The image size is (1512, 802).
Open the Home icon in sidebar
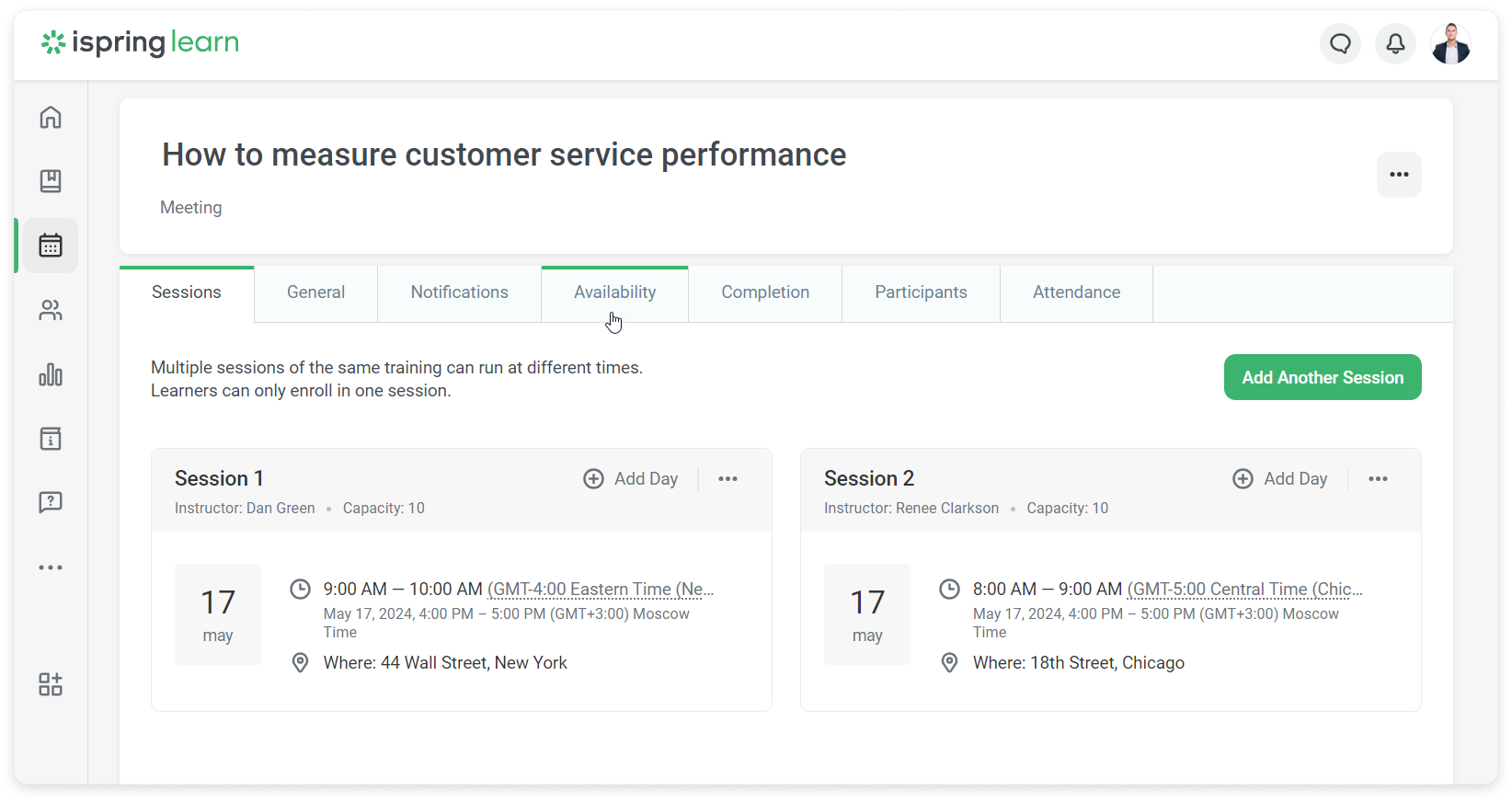[51, 118]
